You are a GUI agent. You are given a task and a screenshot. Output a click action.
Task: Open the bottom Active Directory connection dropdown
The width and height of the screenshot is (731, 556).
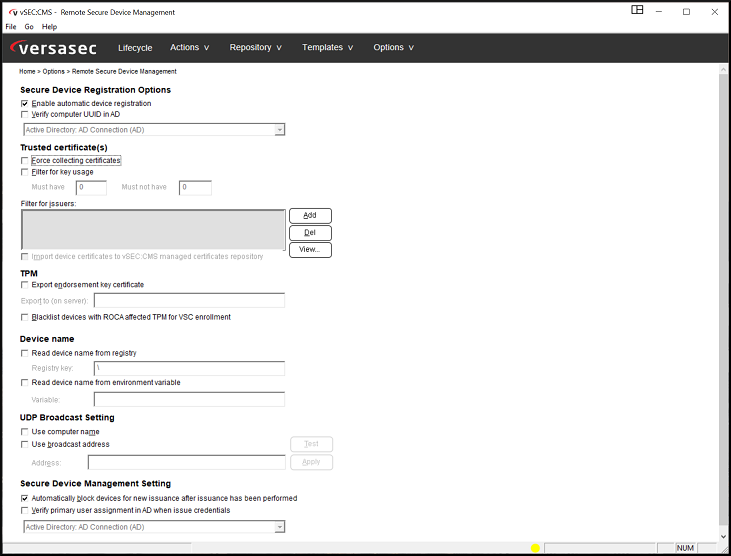click(279, 527)
